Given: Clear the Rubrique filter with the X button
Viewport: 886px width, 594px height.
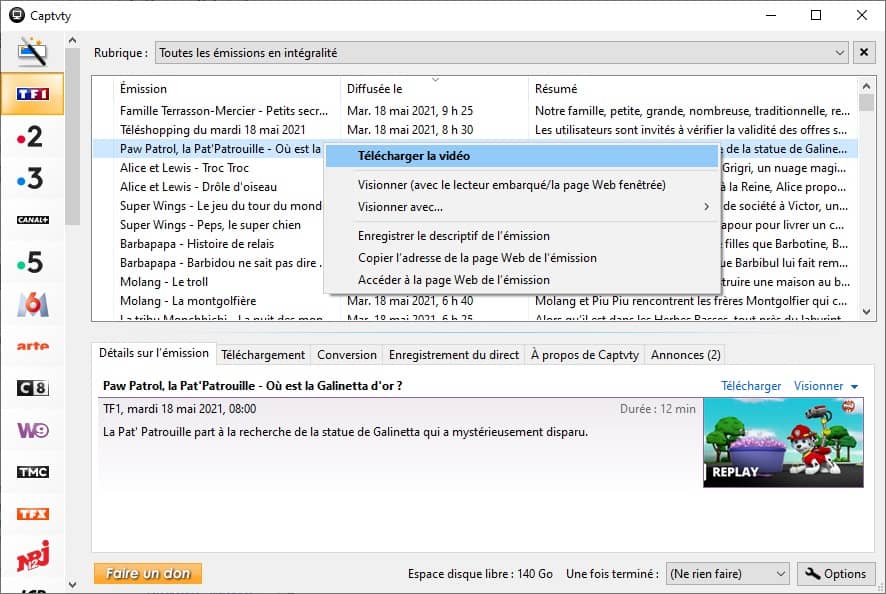Looking at the screenshot, I should click(864, 53).
